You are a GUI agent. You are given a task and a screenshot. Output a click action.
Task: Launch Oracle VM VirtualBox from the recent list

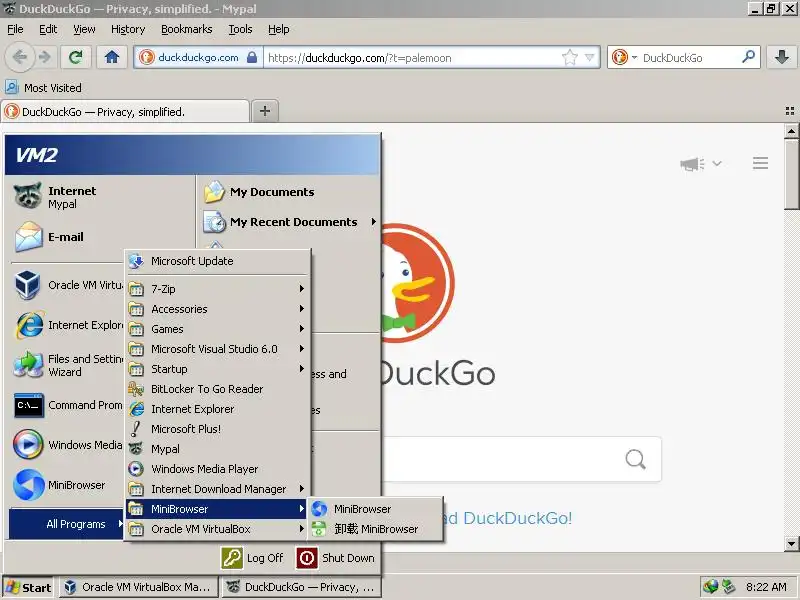tap(67, 285)
